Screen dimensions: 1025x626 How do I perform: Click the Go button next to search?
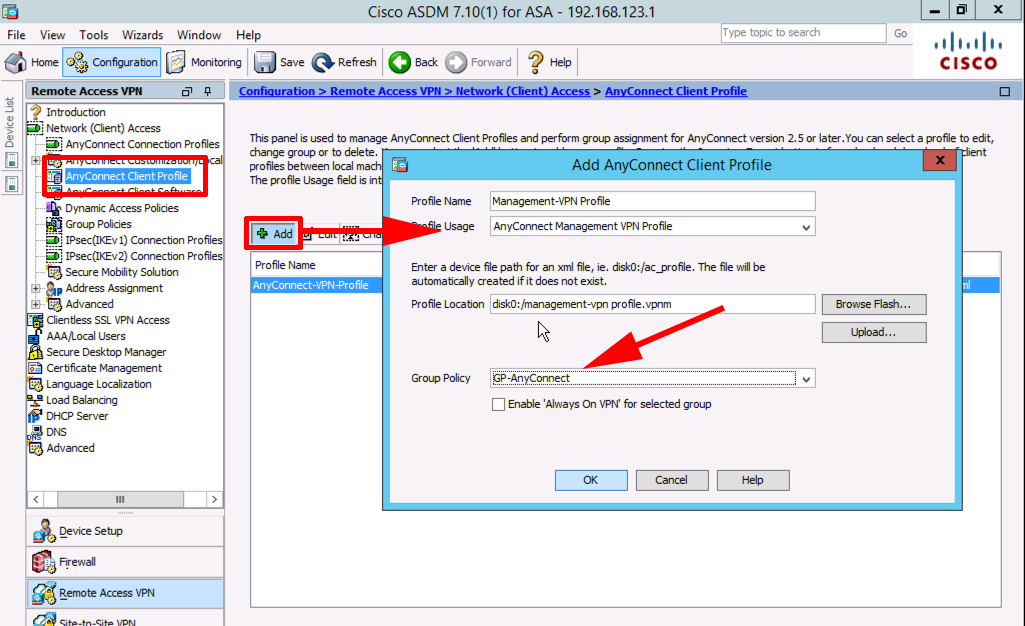tap(901, 33)
